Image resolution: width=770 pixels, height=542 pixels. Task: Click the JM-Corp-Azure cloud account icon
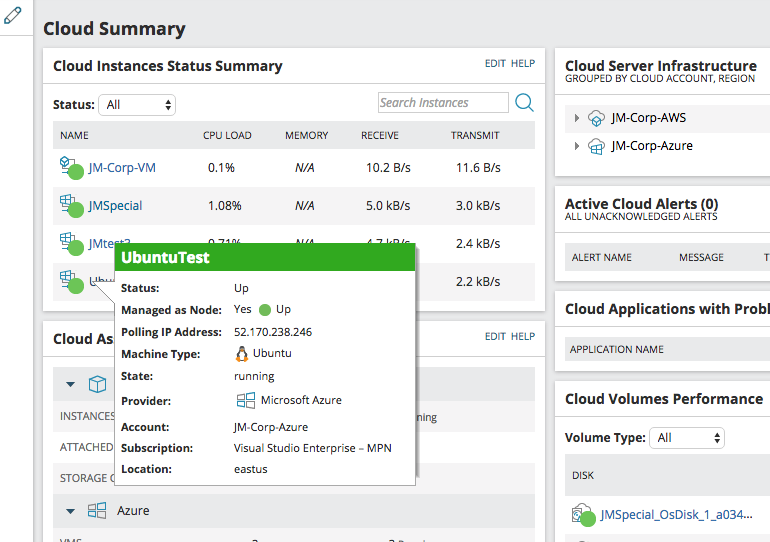[596, 146]
